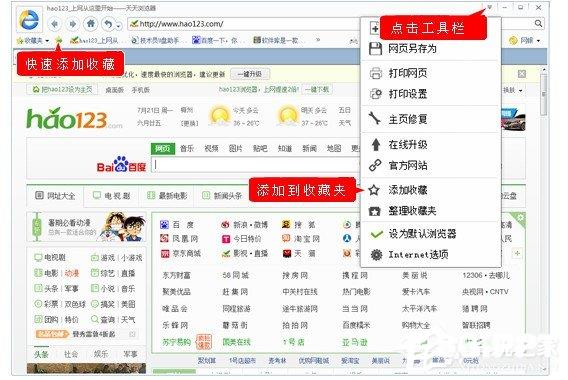Select the 地图 search tab
Image resolution: width=568 pixels, height=380 pixels.
tap(334, 148)
